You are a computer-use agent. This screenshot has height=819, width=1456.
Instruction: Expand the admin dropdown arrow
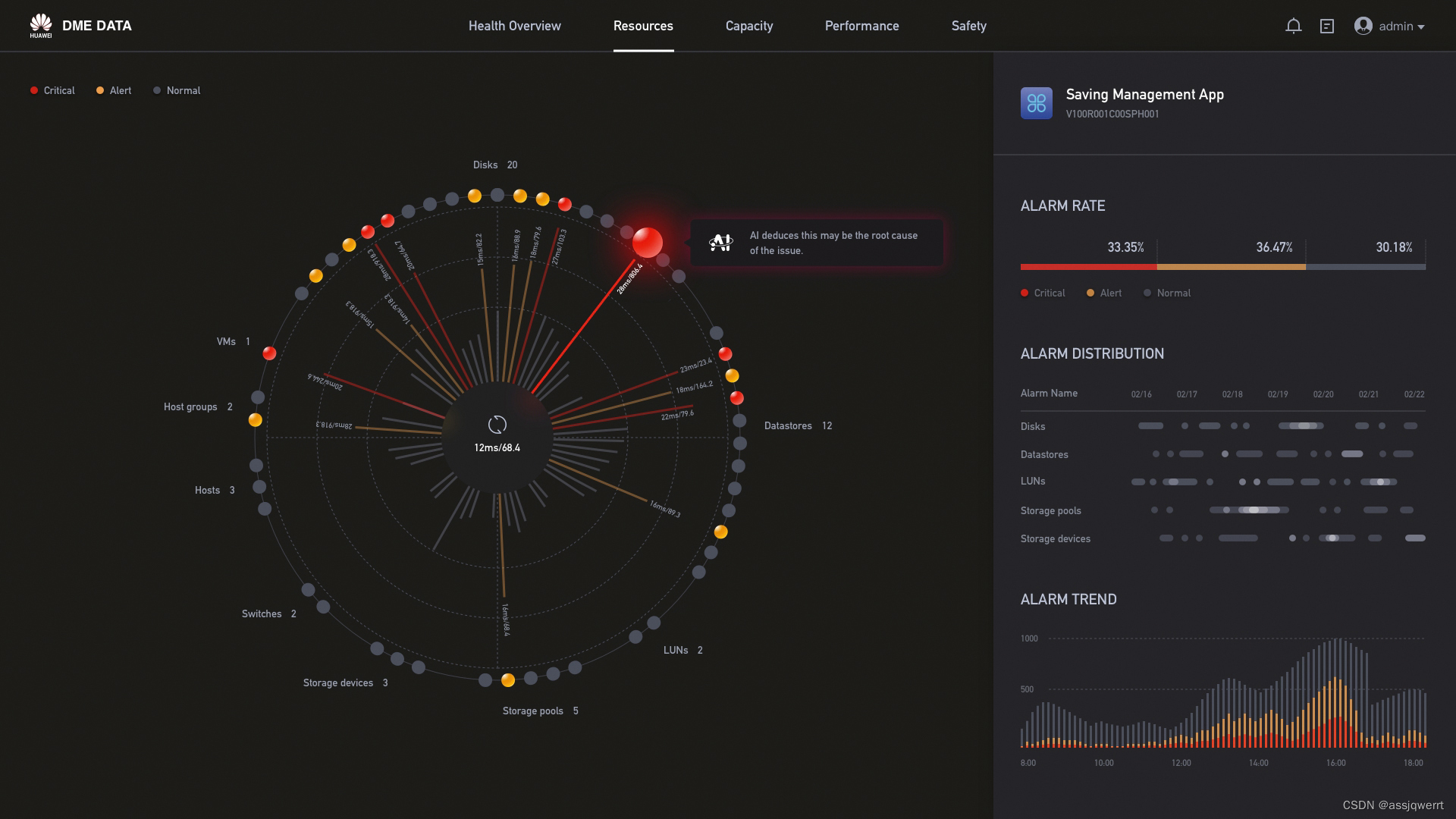1421,27
